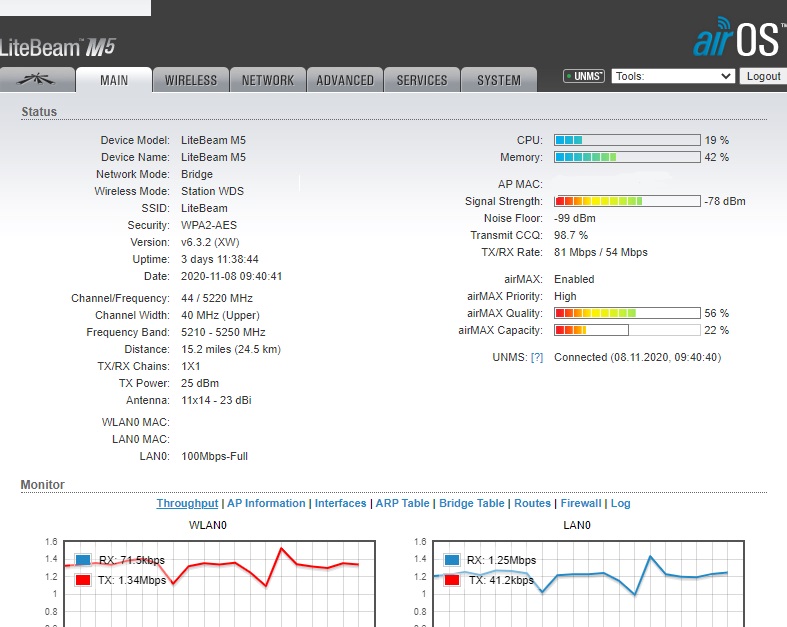The width and height of the screenshot is (787, 627).
Task: Click the LiteBeam M5 product title
Action: point(58,47)
